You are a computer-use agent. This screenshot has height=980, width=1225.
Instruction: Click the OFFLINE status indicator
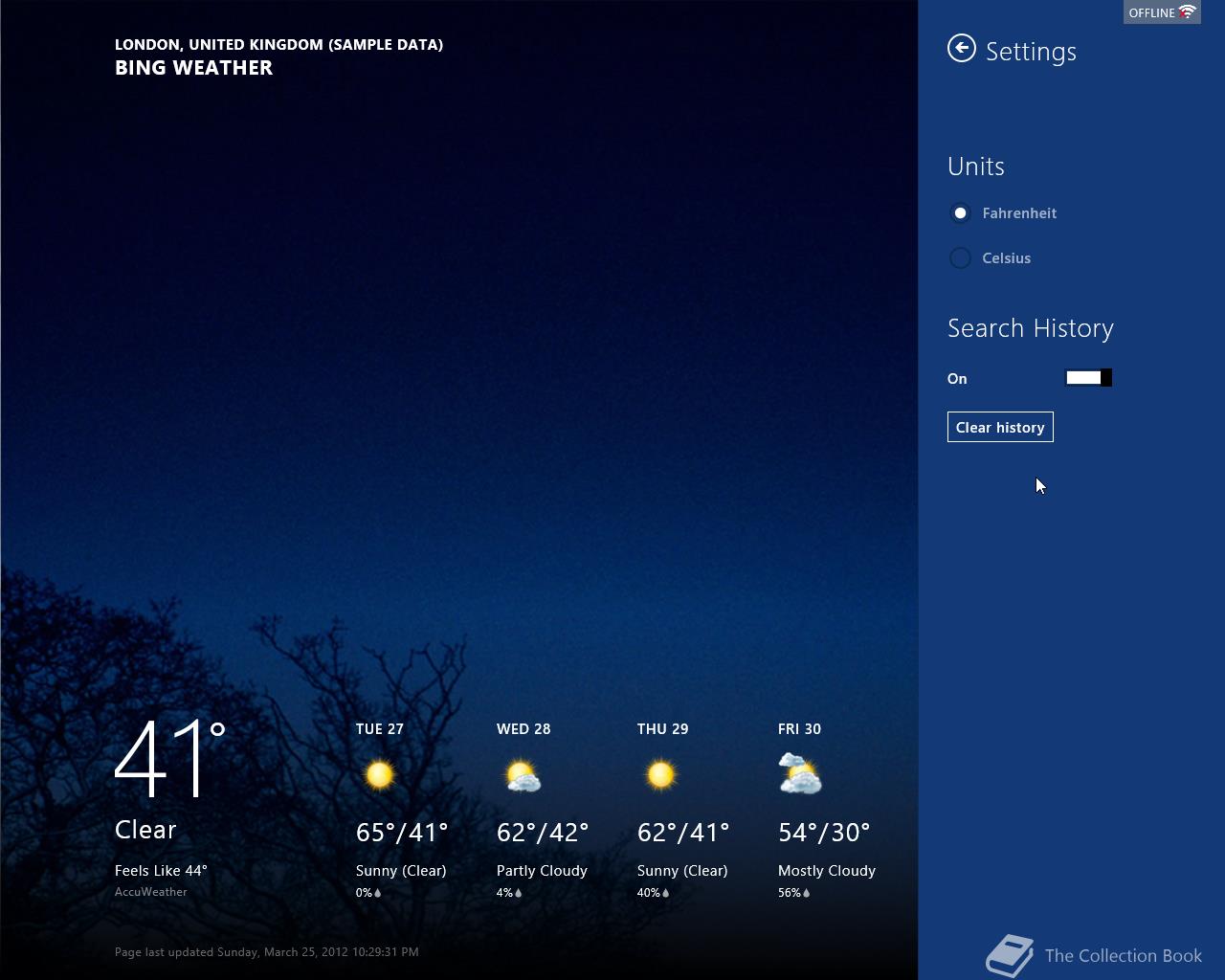click(x=1162, y=12)
